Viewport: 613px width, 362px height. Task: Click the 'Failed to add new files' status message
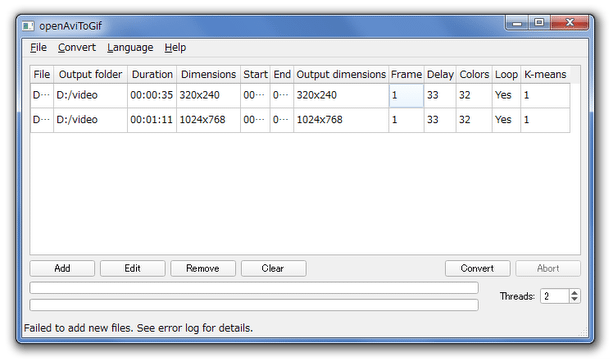pyautogui.click(x=138, y=328)
